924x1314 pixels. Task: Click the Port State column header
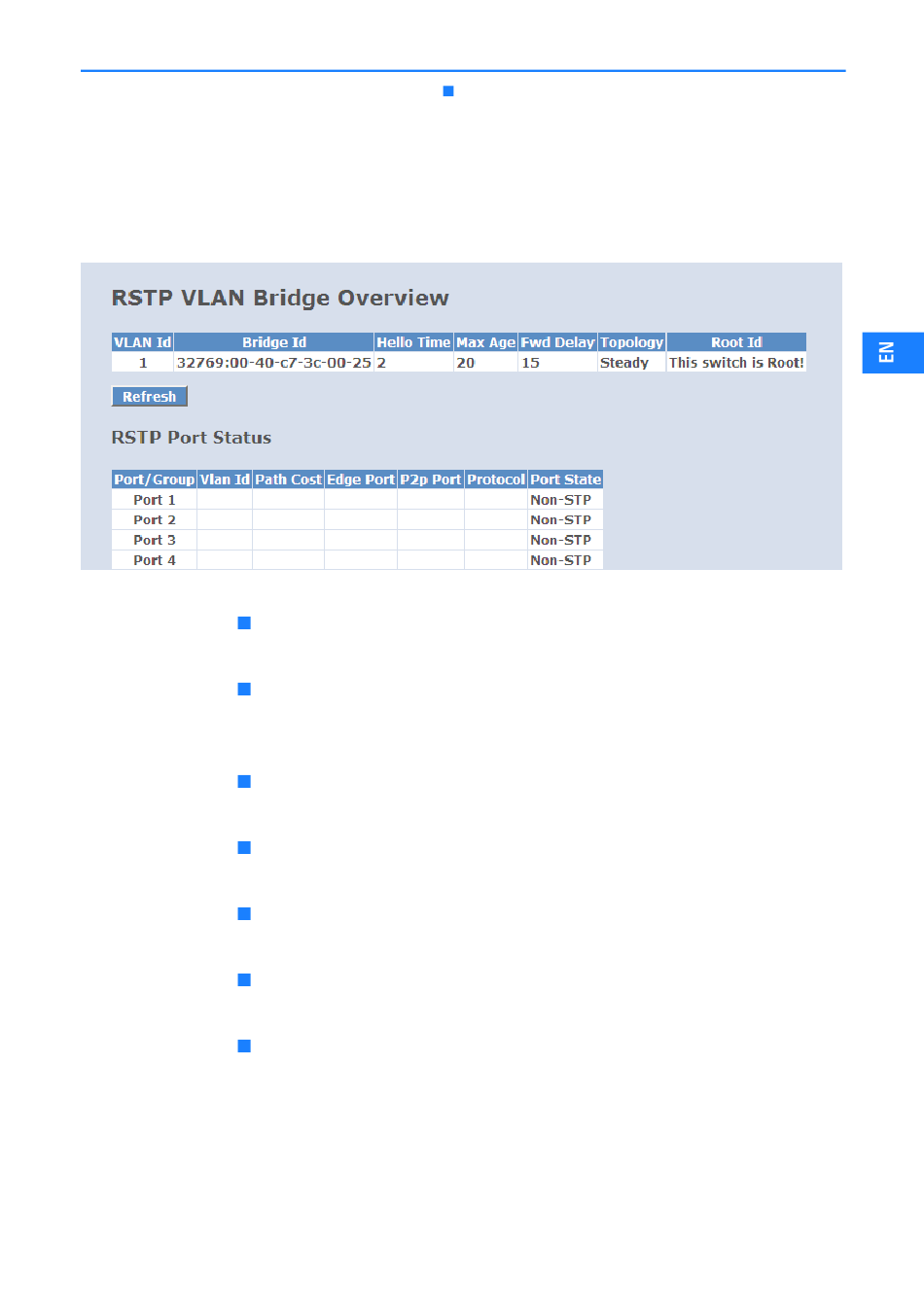coord(565,479)
